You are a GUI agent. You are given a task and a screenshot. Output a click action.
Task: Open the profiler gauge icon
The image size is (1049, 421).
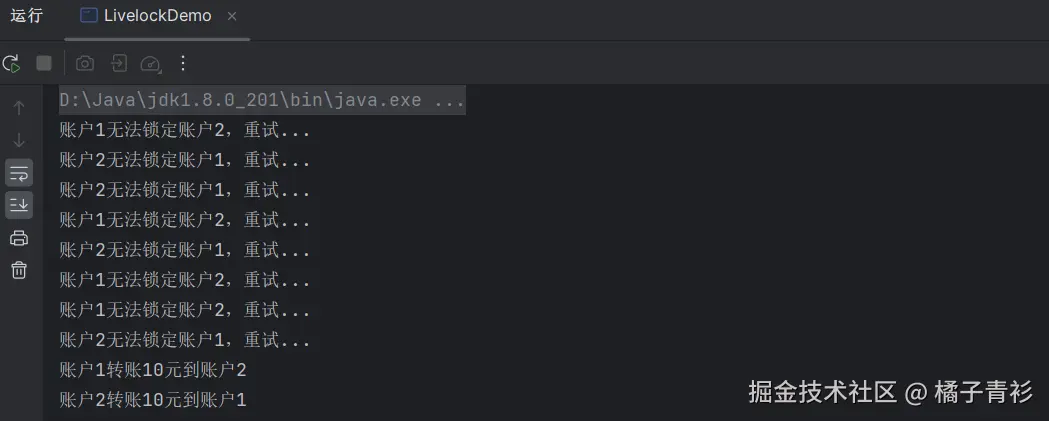click(151, 63)
